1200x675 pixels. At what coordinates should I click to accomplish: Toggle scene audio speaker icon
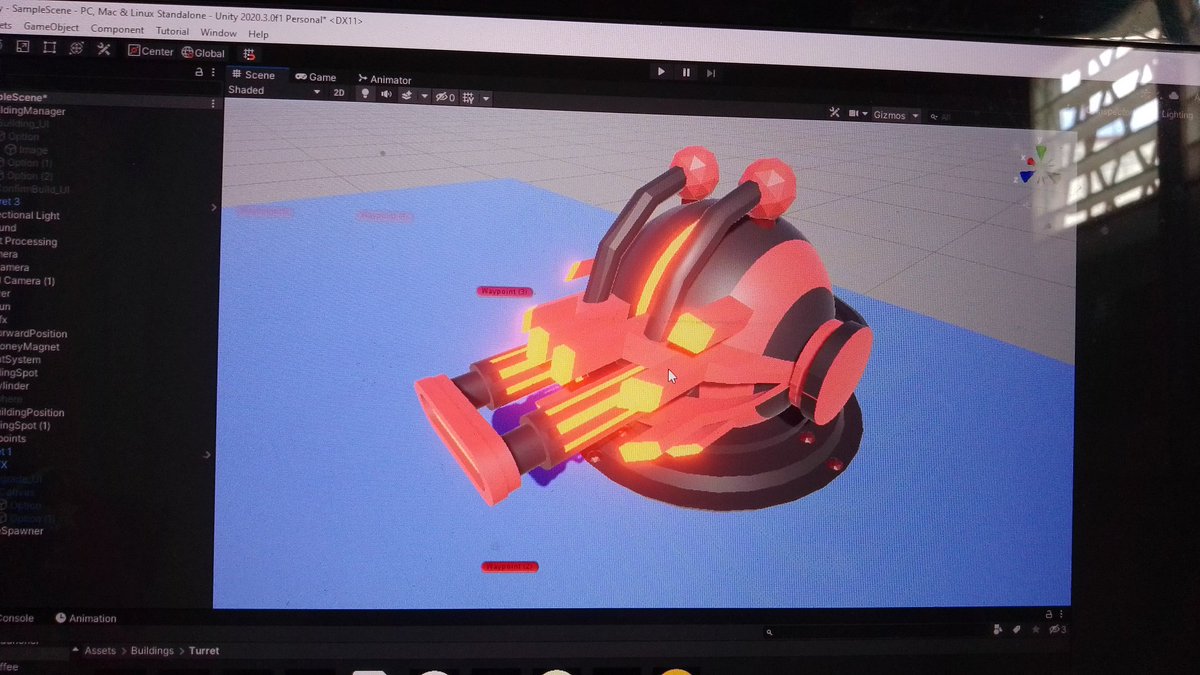(386, 95)
